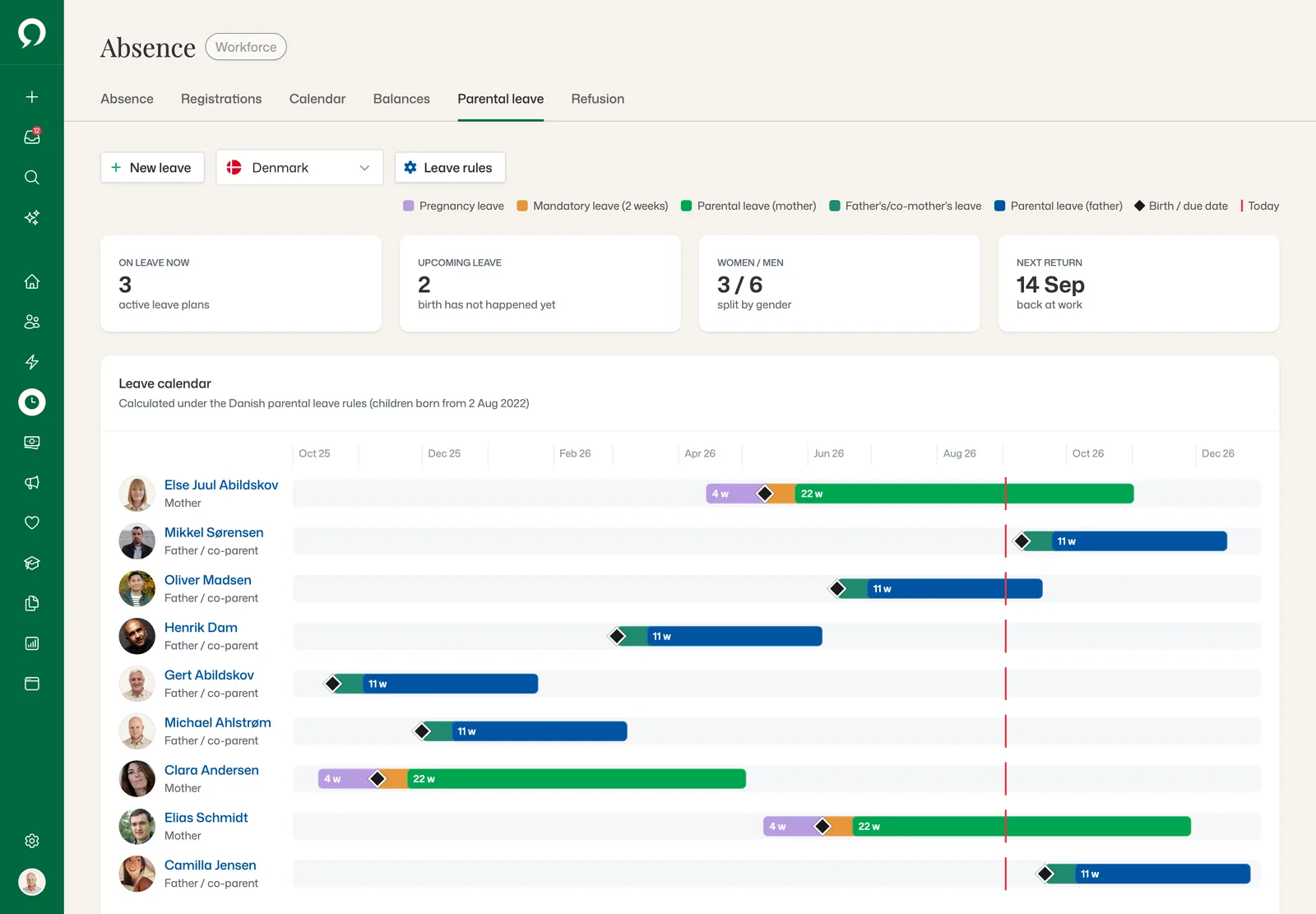Click Clara Andersen's birth date diamond marker
The width and height of the screenshot is (1316, 914).
(378, 779)
